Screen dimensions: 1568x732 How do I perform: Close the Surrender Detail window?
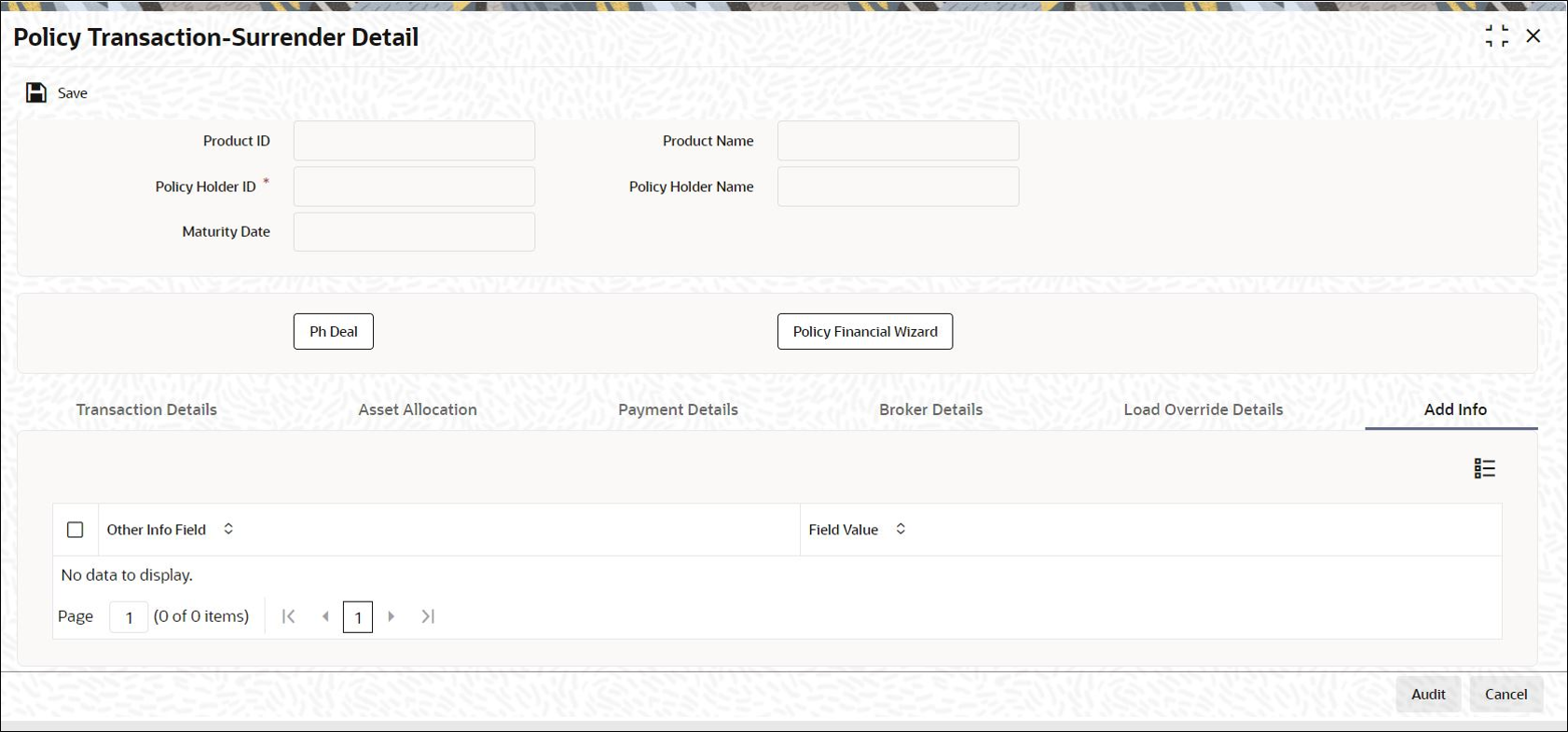click(x=1534, y=36)
